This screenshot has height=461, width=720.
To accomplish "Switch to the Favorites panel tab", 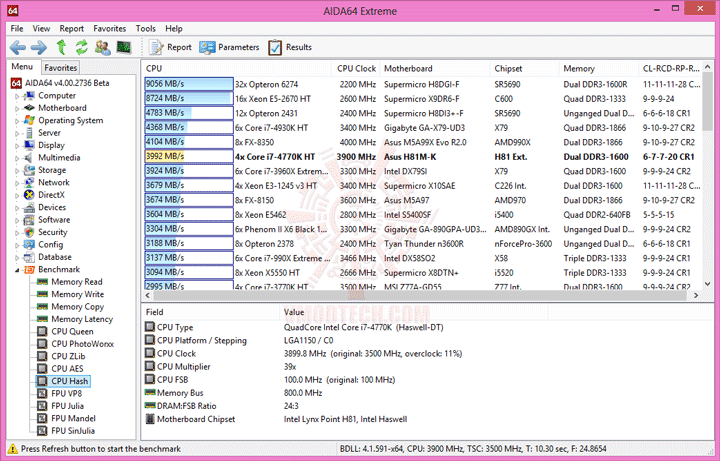I will point(60,68).
